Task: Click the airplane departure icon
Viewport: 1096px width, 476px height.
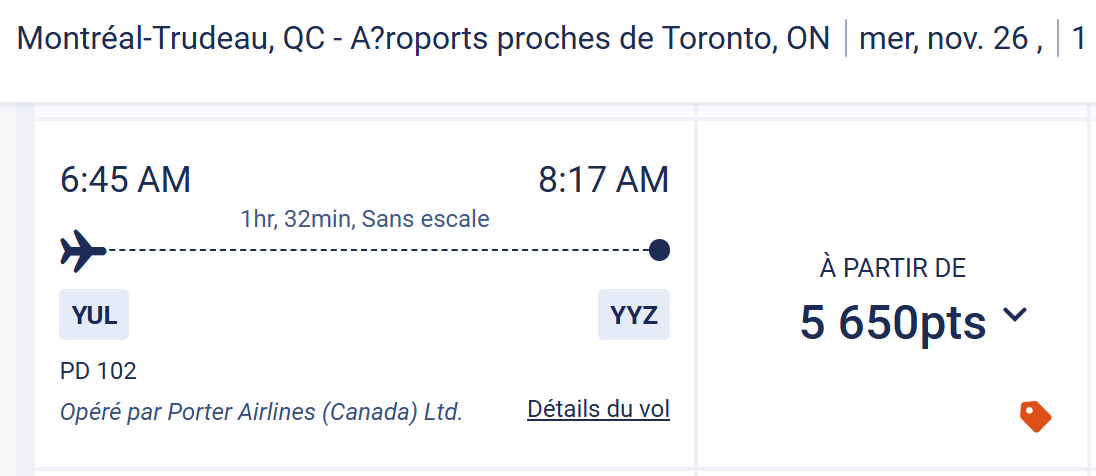Action: pyautogui.click(x=82, y=251)
